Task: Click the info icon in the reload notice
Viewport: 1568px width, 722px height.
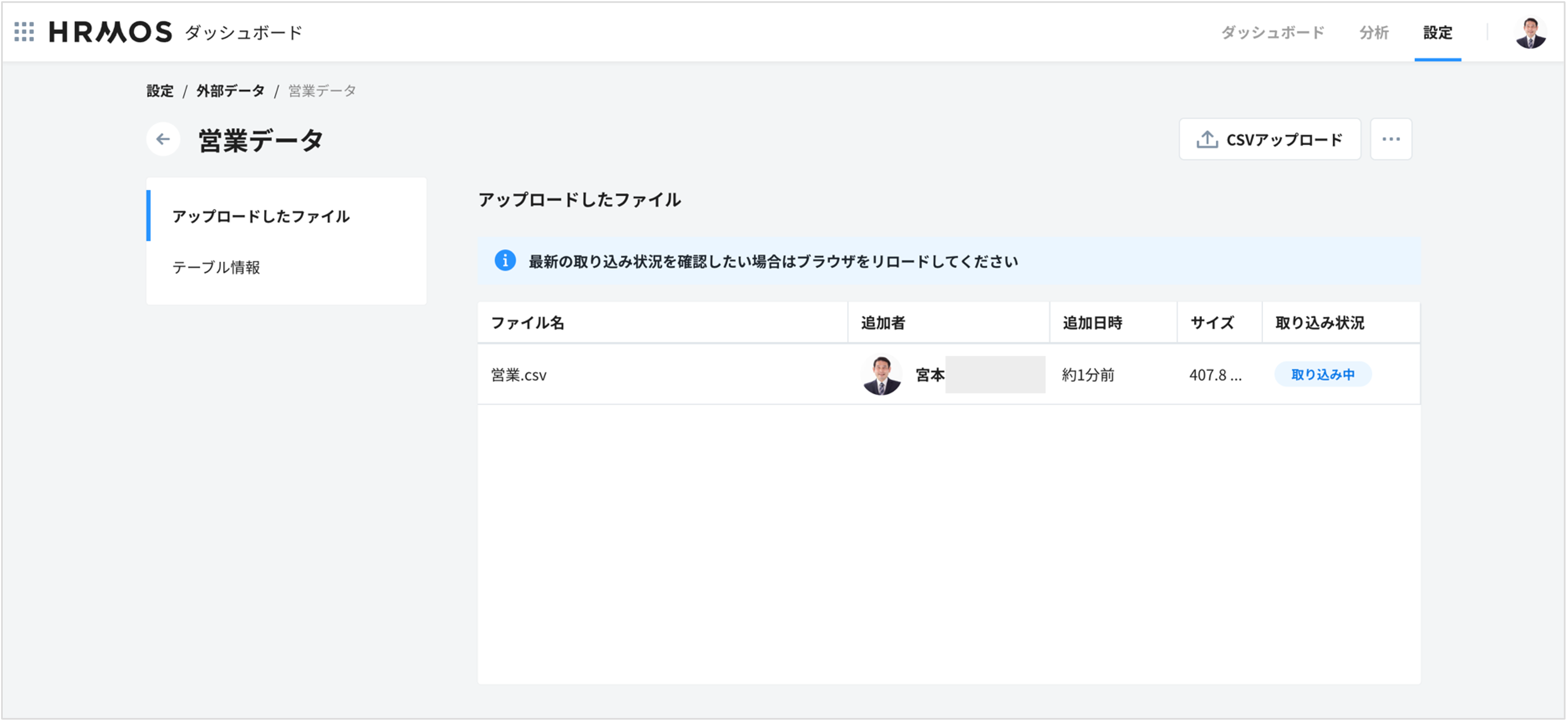Action: pyautogui.click(x=505, y=261)
